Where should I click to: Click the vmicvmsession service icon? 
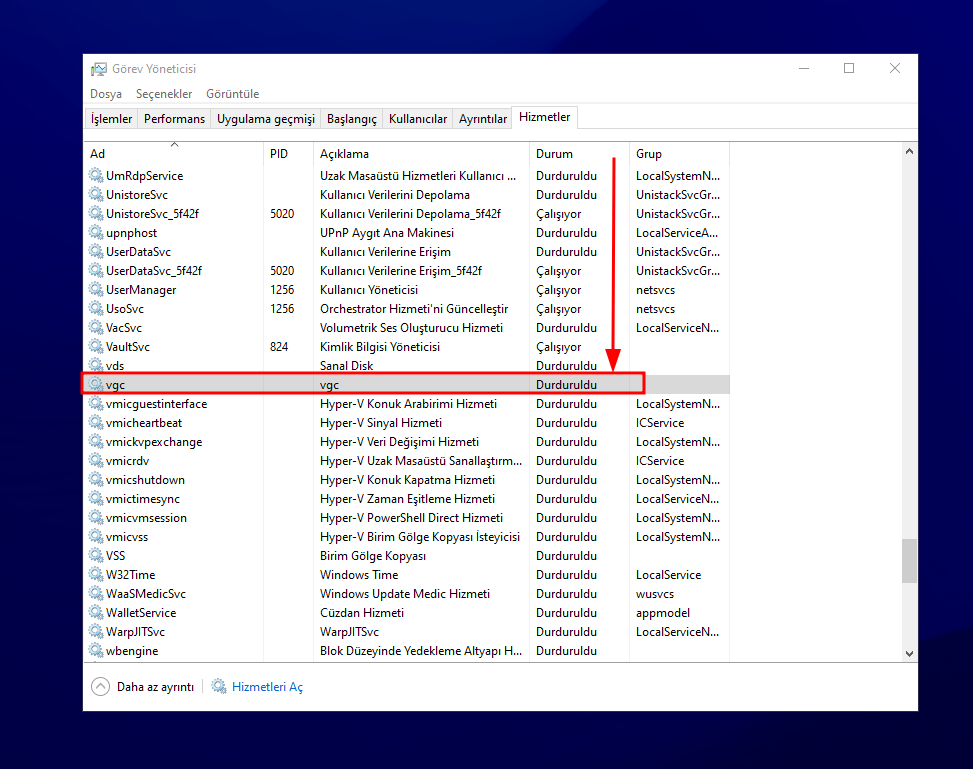[96, 517]
